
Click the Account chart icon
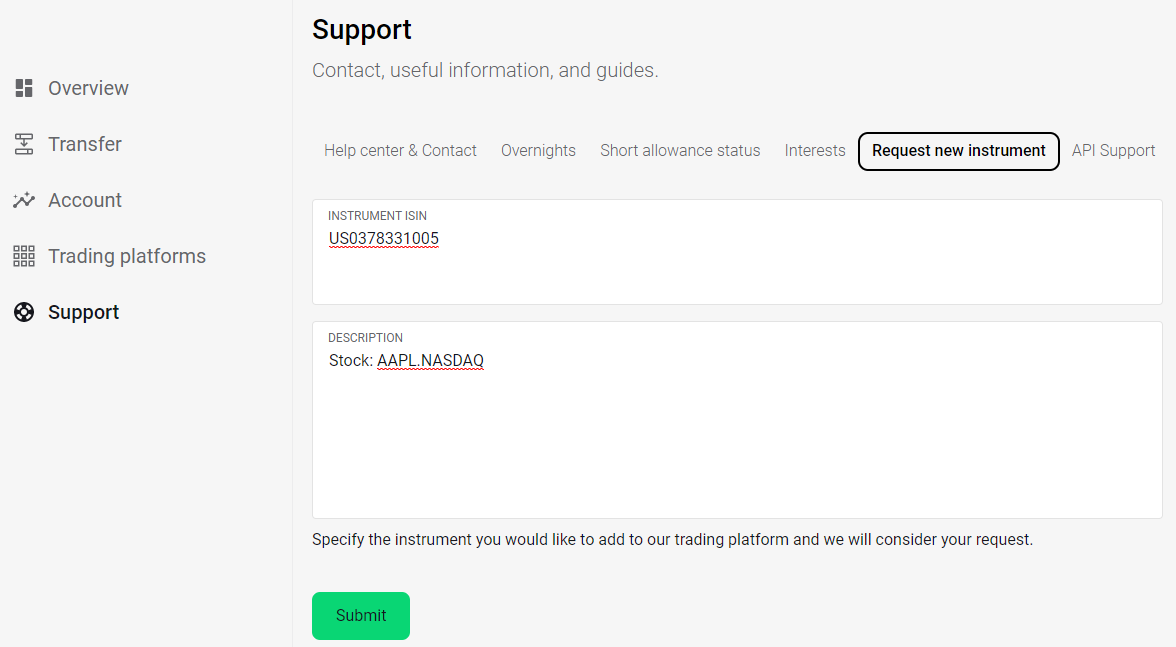24,200
